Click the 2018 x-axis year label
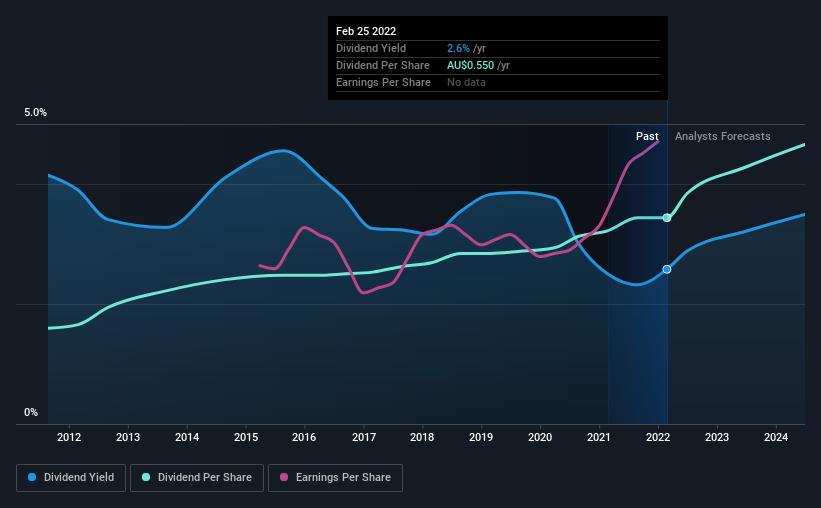Screen dimensions: 821x508 (422, 437)
